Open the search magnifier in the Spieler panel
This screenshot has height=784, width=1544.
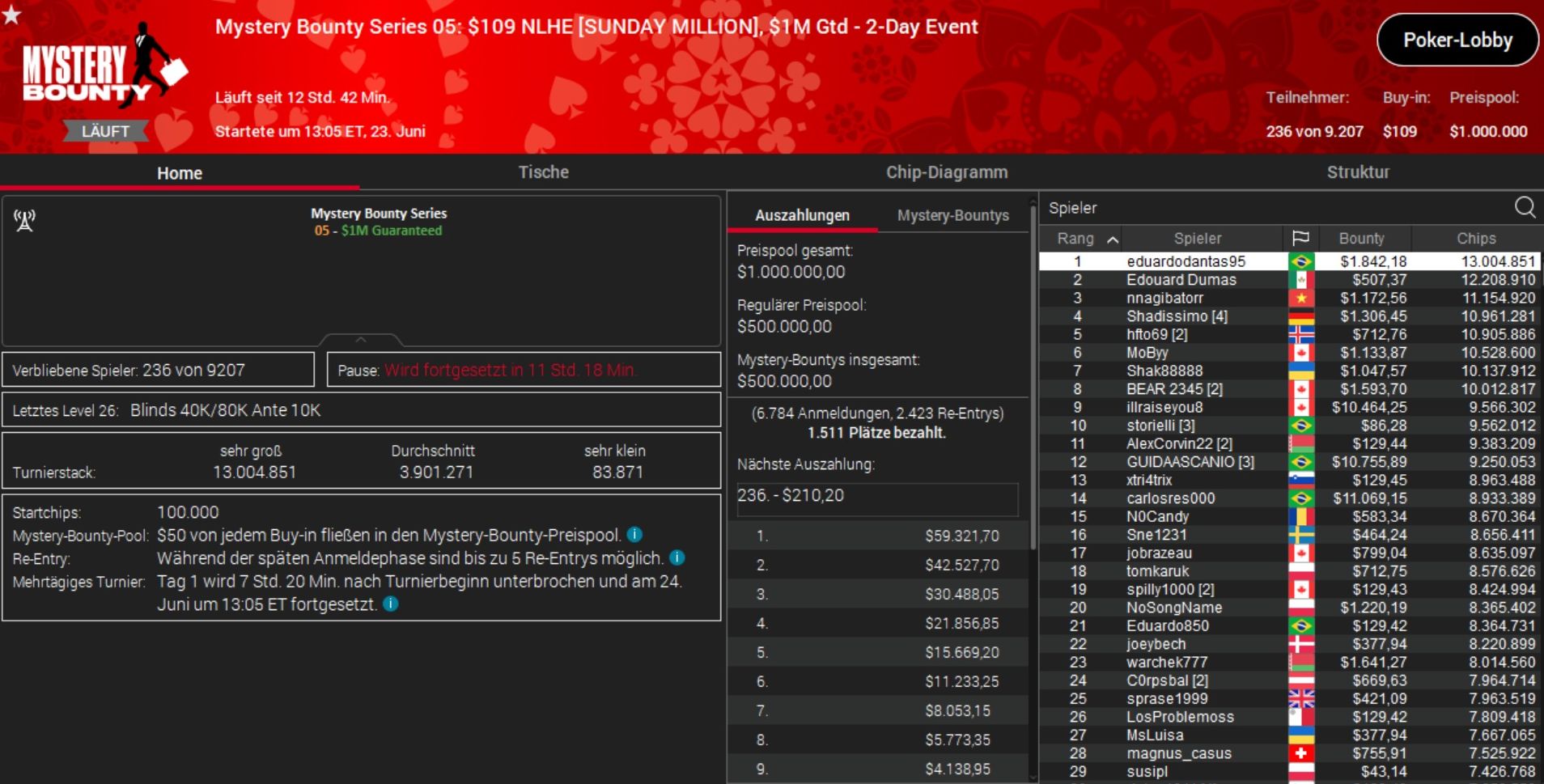tap(1525, 208)
